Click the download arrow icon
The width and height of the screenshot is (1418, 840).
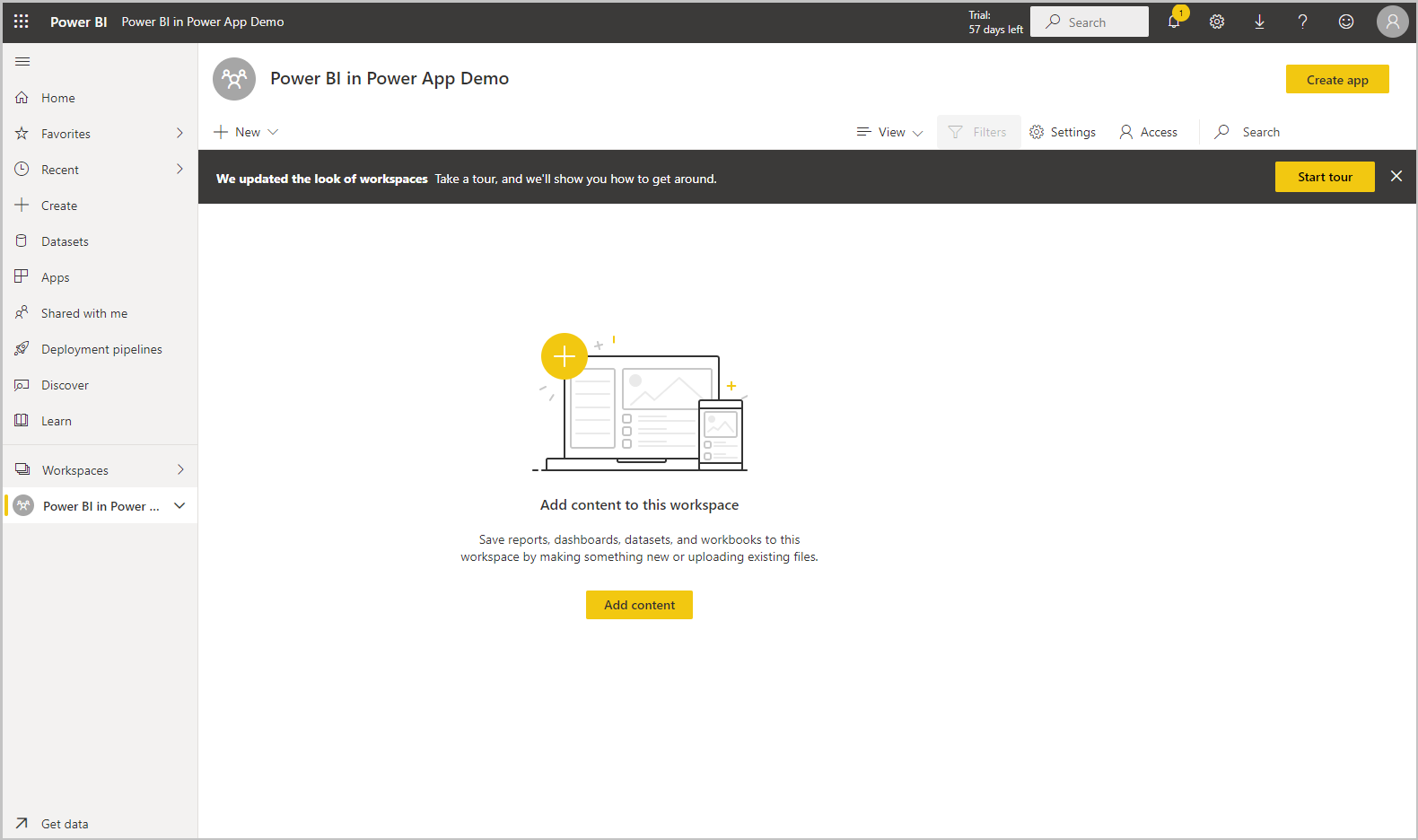coord(1260,22)
